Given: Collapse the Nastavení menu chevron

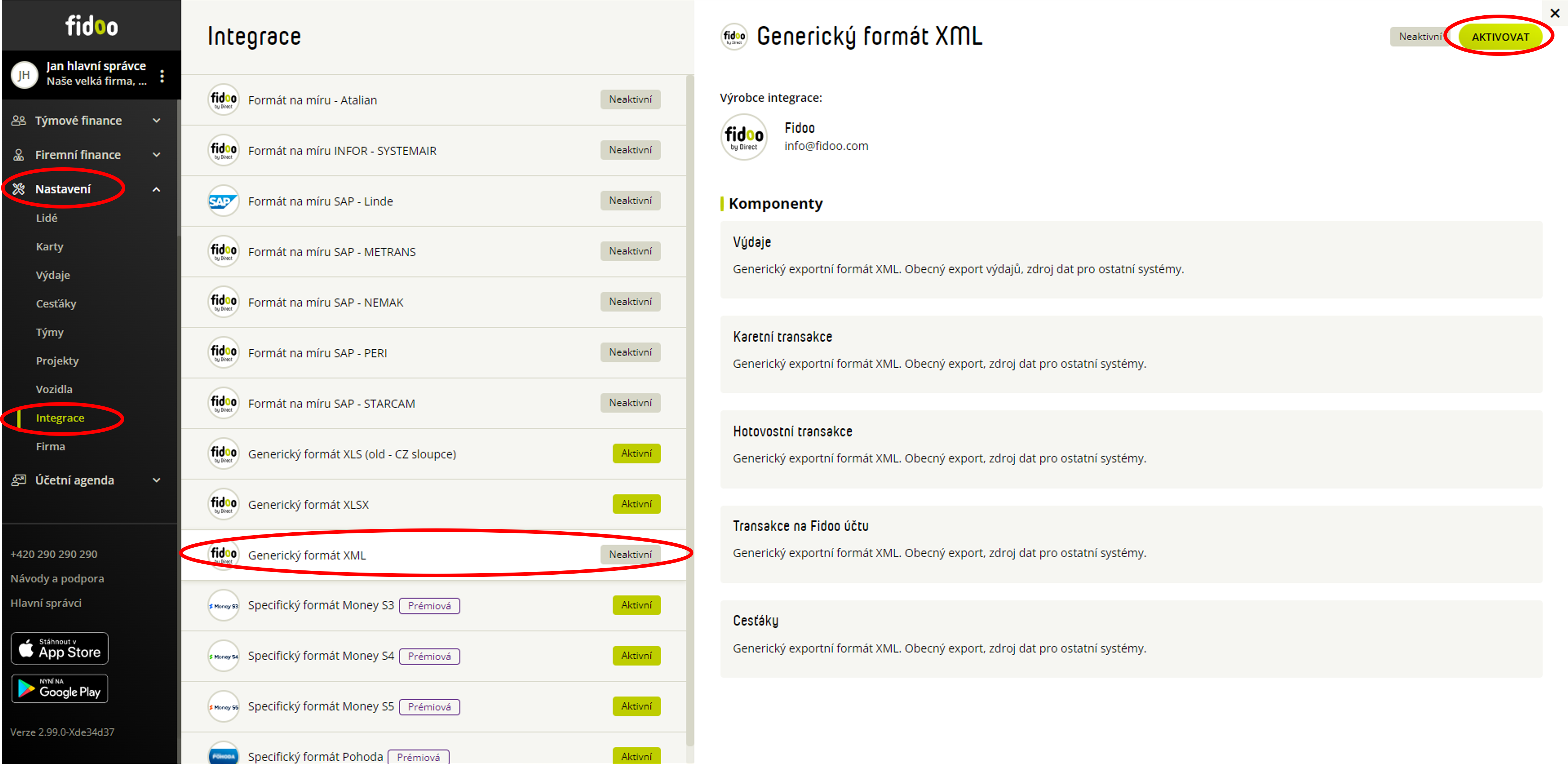Looking at the screenshot, I should [156, 189].
